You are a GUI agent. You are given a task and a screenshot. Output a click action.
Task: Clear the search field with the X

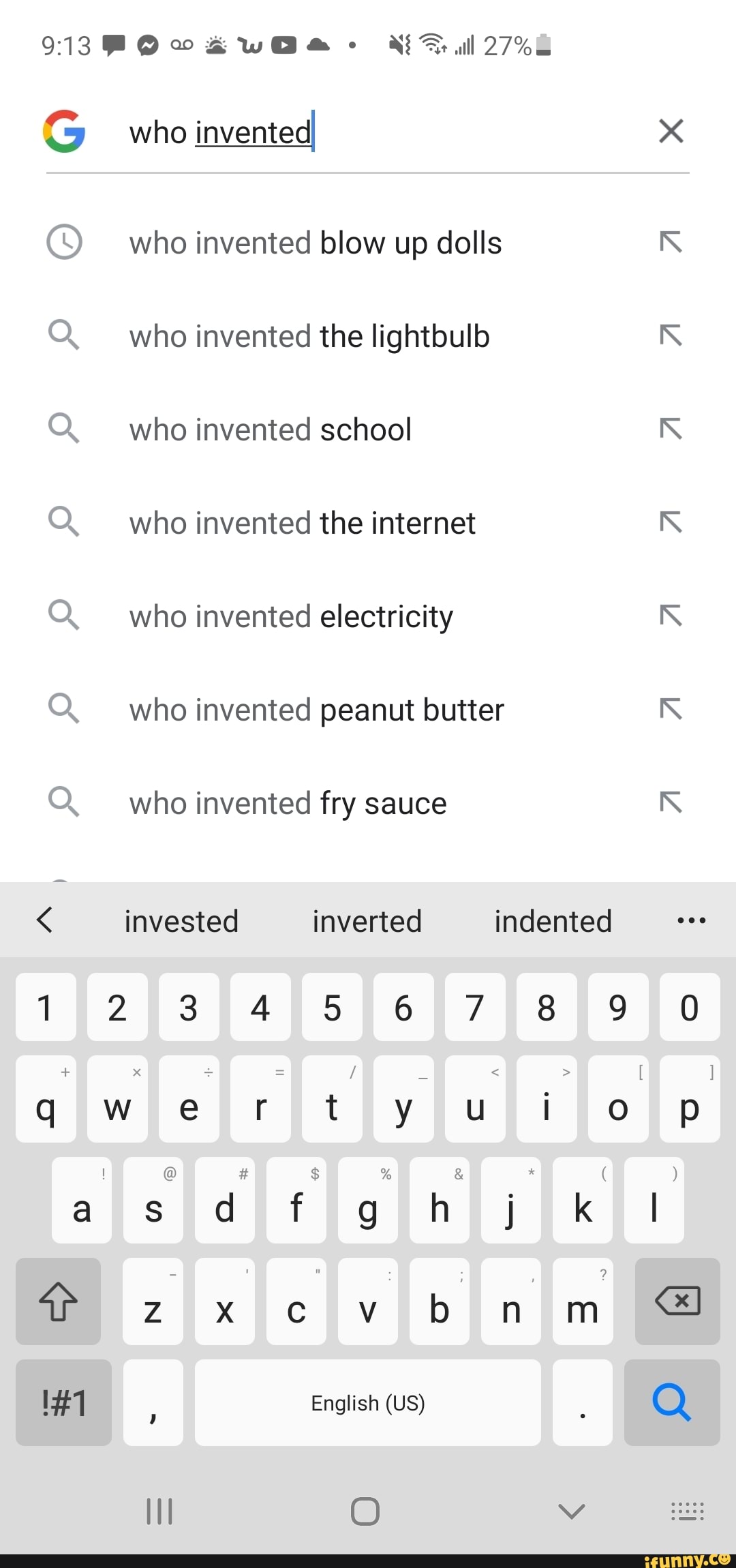(671, 132)
